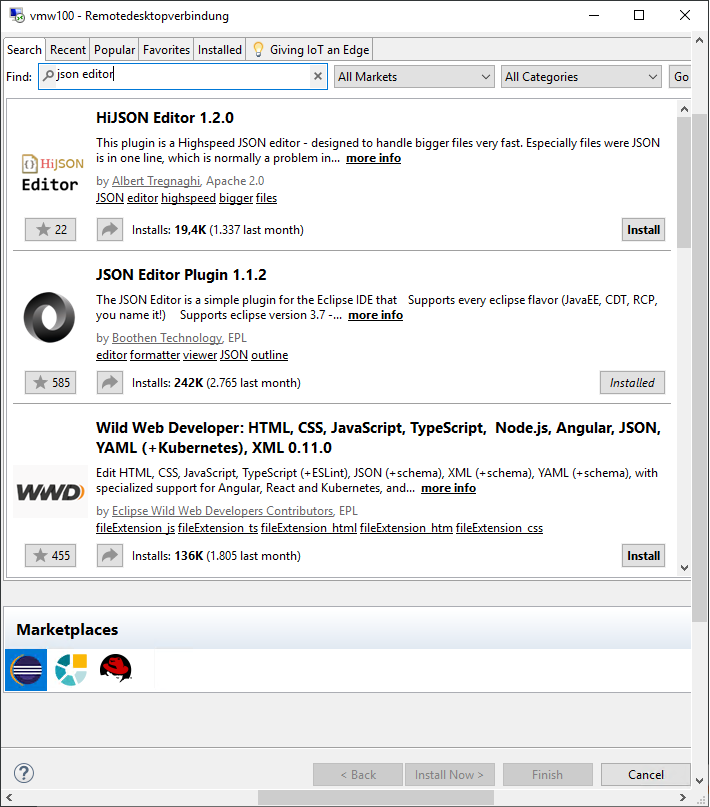The image size is (710, 807).
Task: Open more info for JSON Editor Plugin
Action: coord(375,315)
